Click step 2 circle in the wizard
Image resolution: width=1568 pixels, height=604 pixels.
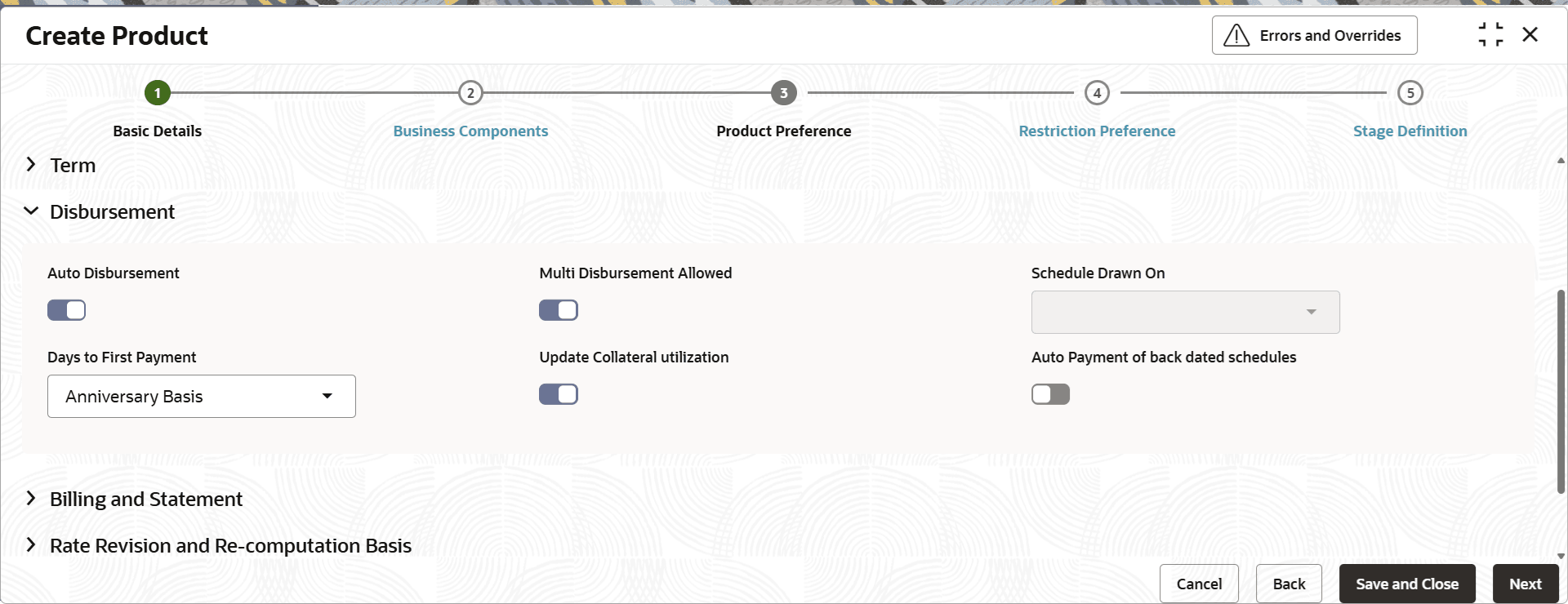click(x=470, y=93)
